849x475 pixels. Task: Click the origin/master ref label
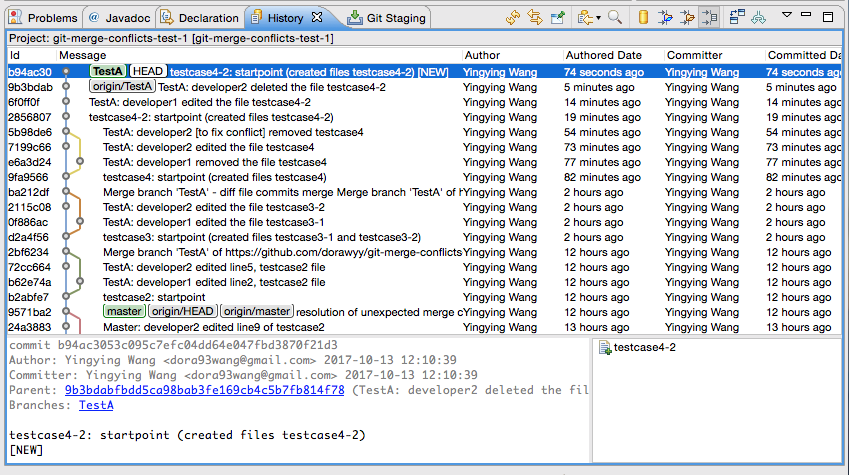click(257, 311)
